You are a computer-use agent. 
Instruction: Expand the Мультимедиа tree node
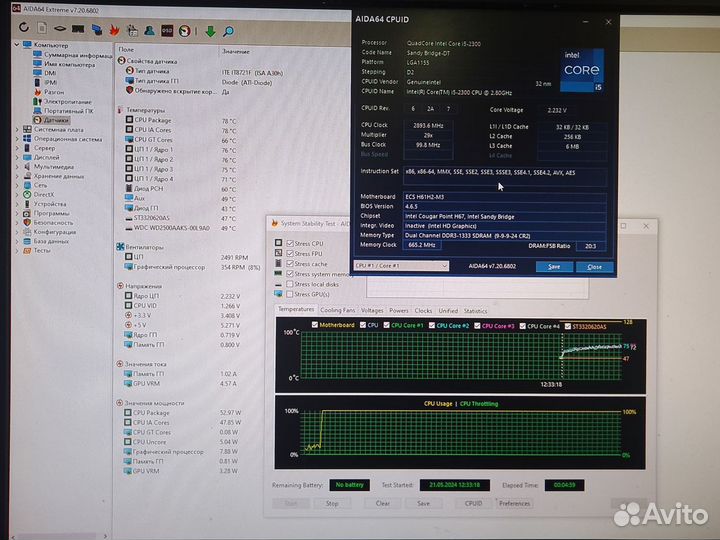(17, 167)
